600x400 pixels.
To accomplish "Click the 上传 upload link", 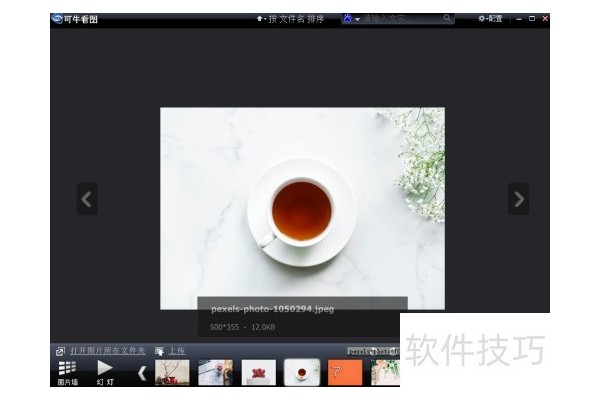I will click(177, 351).
